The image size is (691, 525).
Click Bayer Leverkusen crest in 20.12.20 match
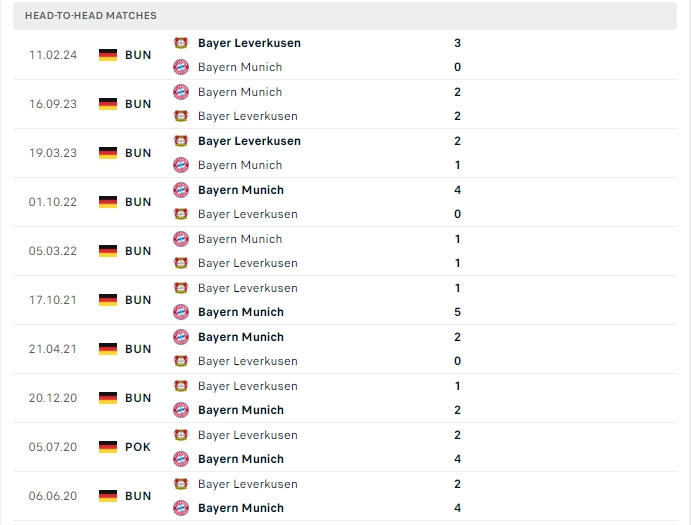tap(181, 386)
